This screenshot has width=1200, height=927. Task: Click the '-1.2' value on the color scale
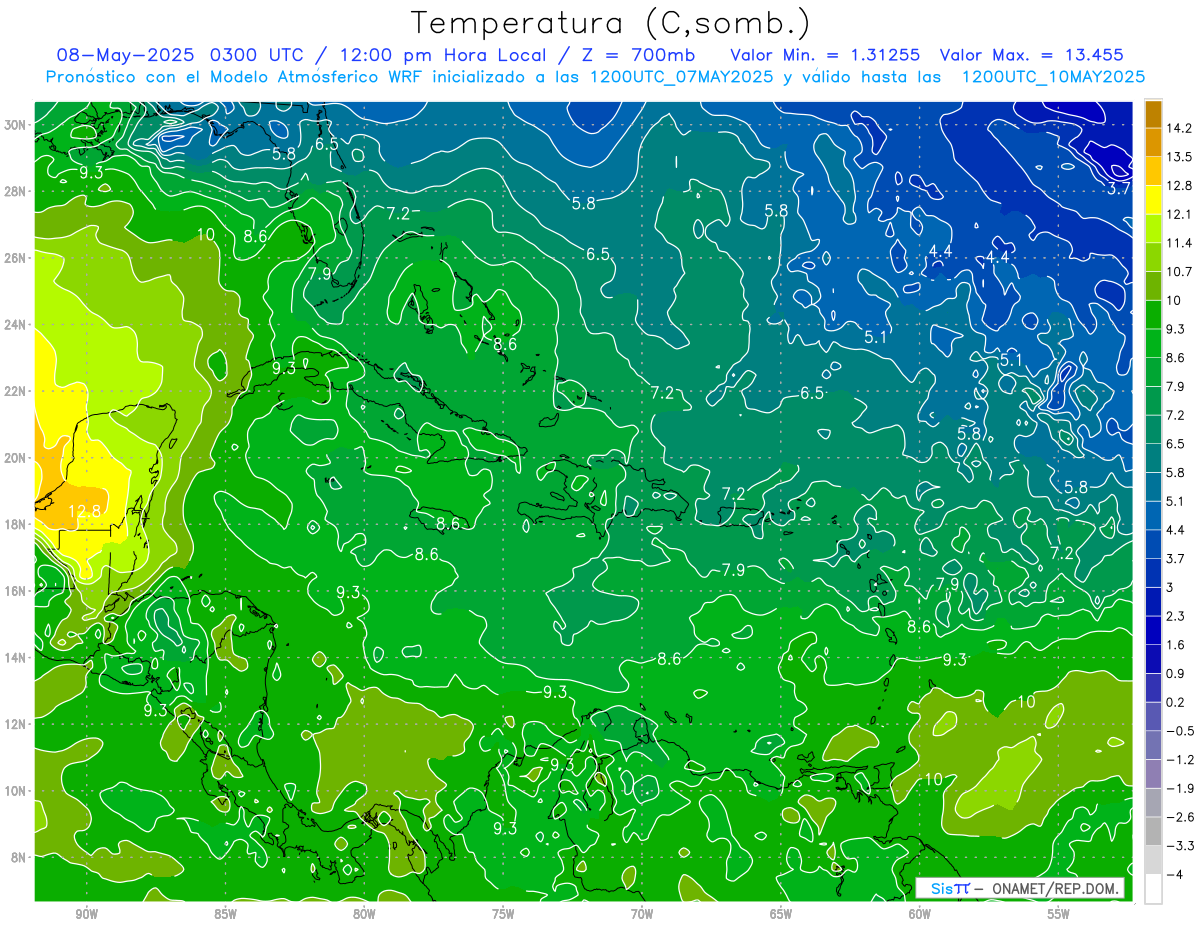point(1179,759)
